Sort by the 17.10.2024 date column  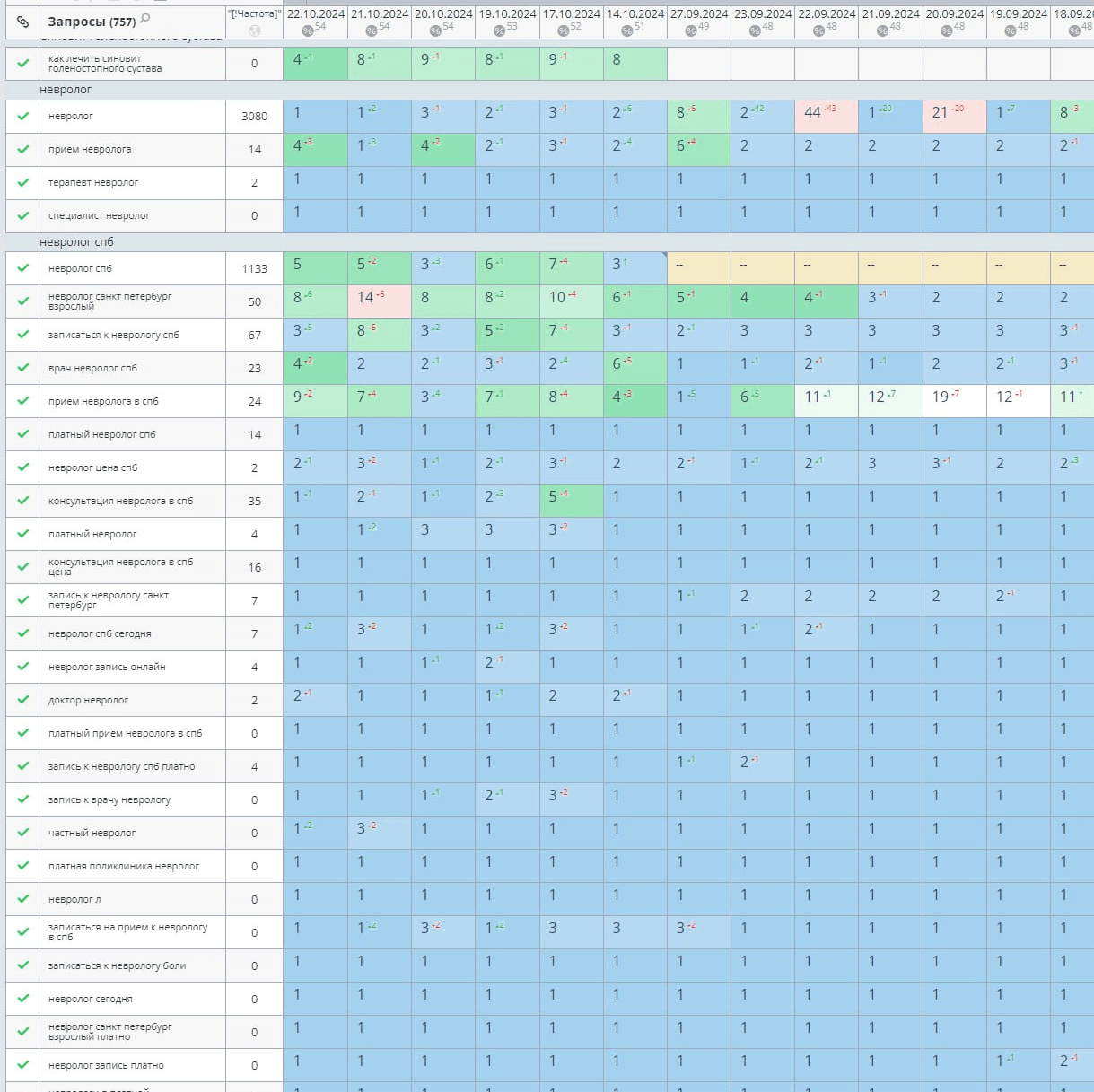coord(572,14)
